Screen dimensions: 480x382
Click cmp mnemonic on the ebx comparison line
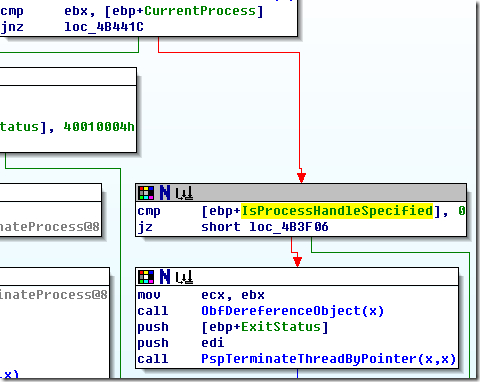point(12,12)
